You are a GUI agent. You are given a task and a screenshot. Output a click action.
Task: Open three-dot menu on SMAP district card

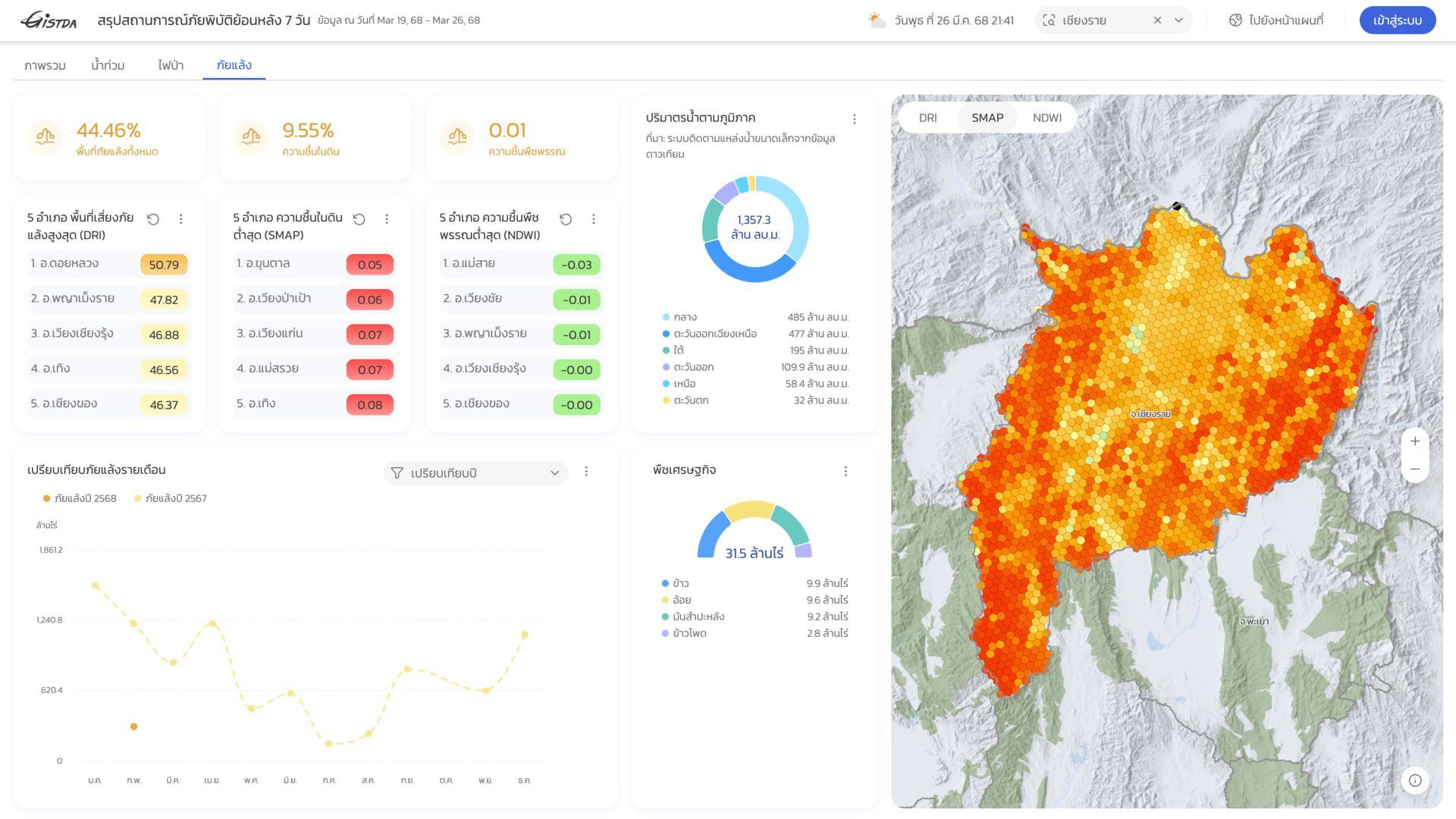(x=387, y=219)
